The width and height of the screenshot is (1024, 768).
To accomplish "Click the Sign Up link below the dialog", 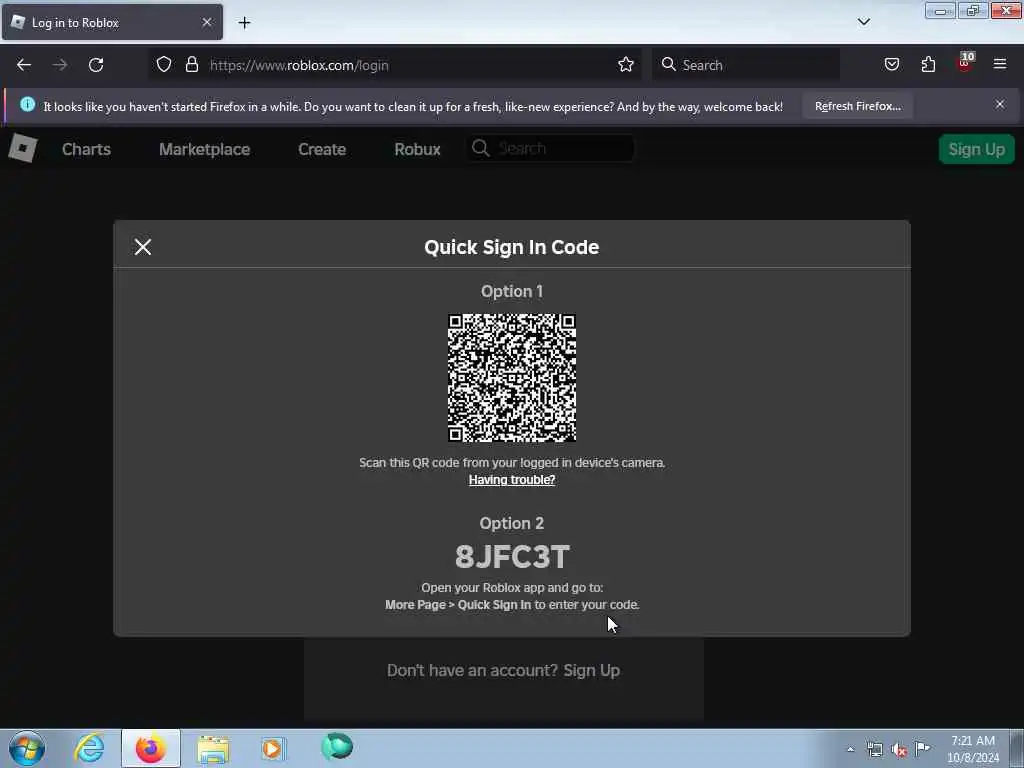I will pyautogui.click(x=592, y=670).
